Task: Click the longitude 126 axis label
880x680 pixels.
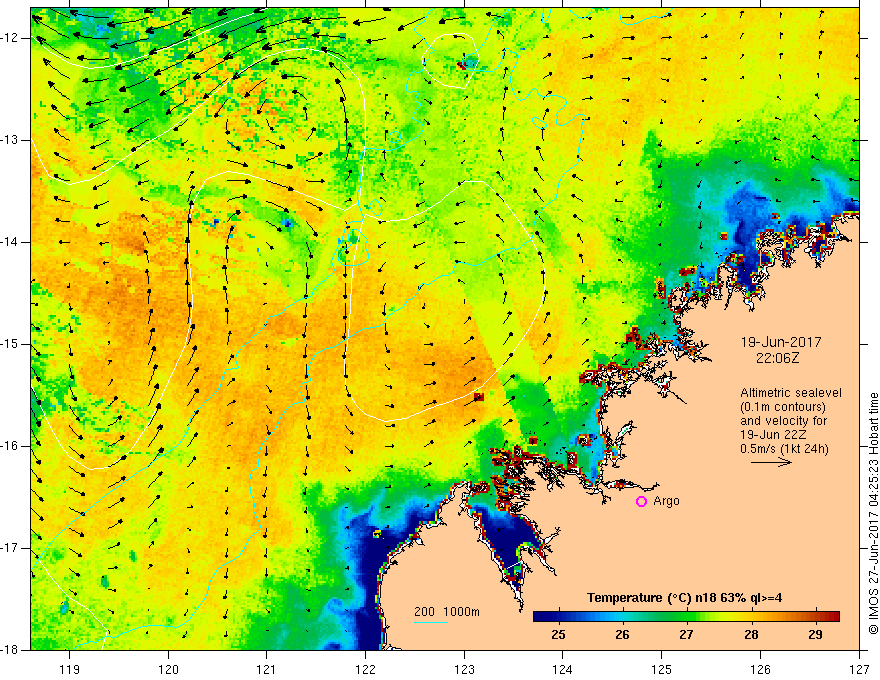Action: pos(760,669)
